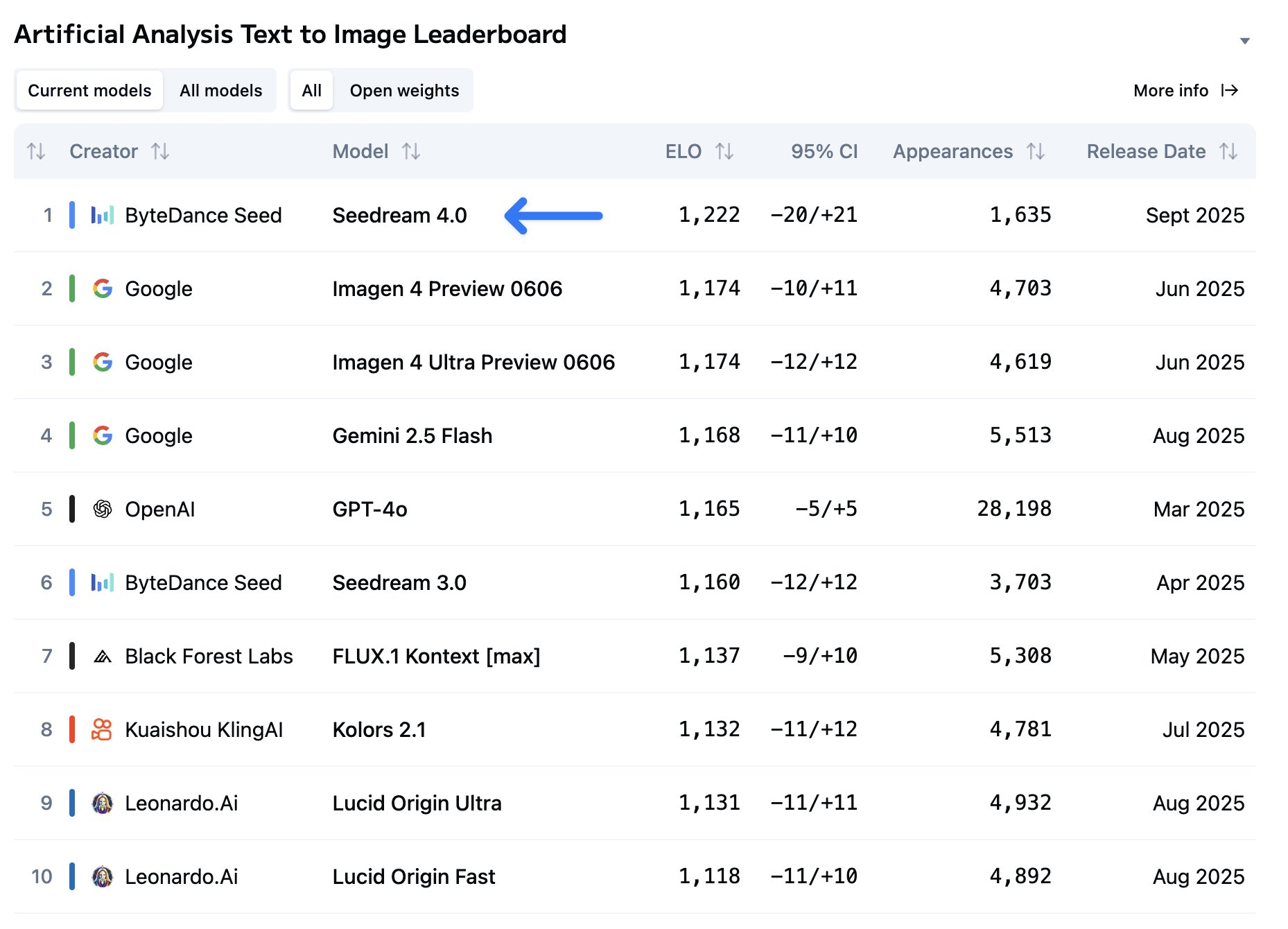The image size is (1288, 929).
Task: Click Kuaishou KlingAI logo icon
Action: [102, 730]
